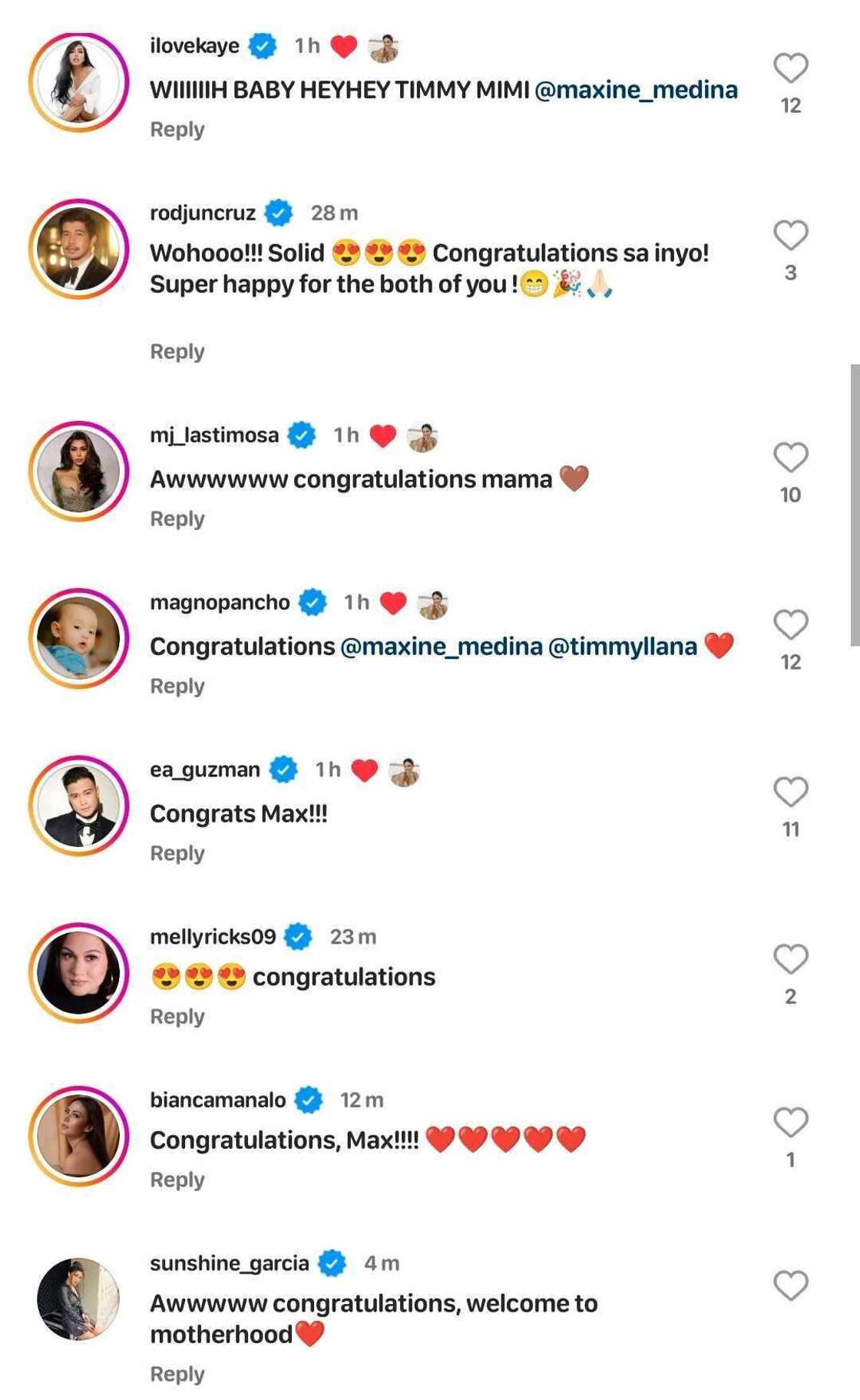Open ilovekaye's profile picture
The width and height of the screenshot is (860, 1400).
click(78, 82)
